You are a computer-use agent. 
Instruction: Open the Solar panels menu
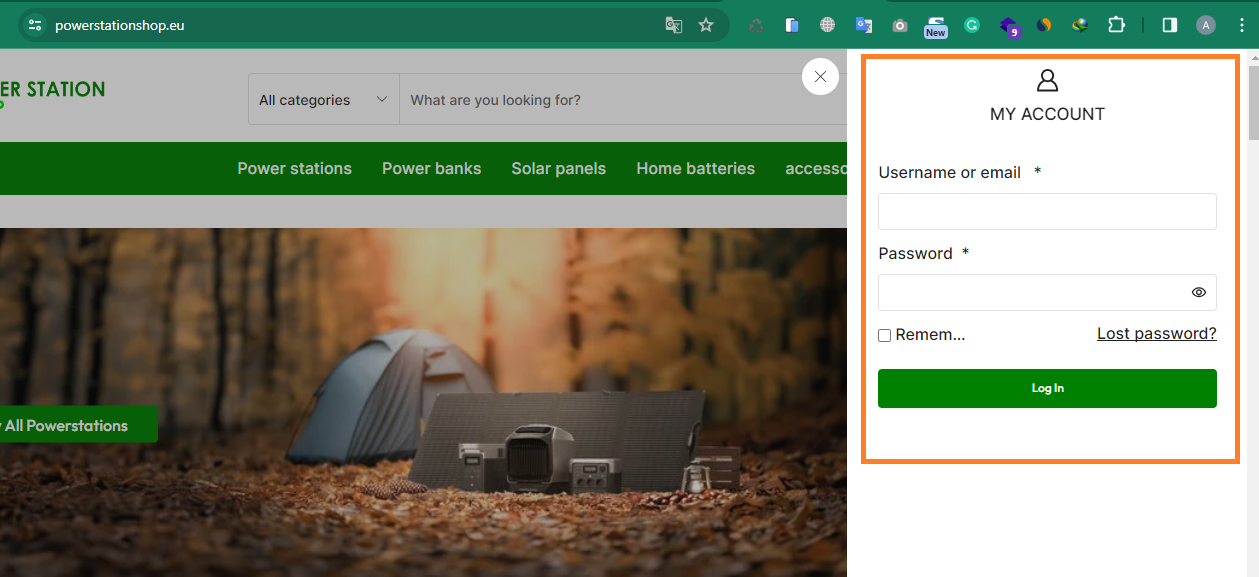pyautogui.click(x=558, y=168)
